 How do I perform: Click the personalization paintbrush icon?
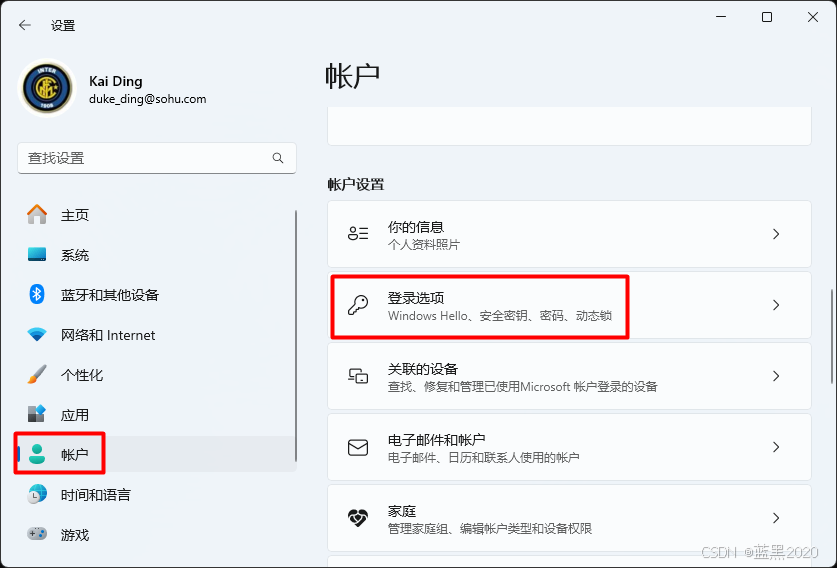[x=37, y=375]
